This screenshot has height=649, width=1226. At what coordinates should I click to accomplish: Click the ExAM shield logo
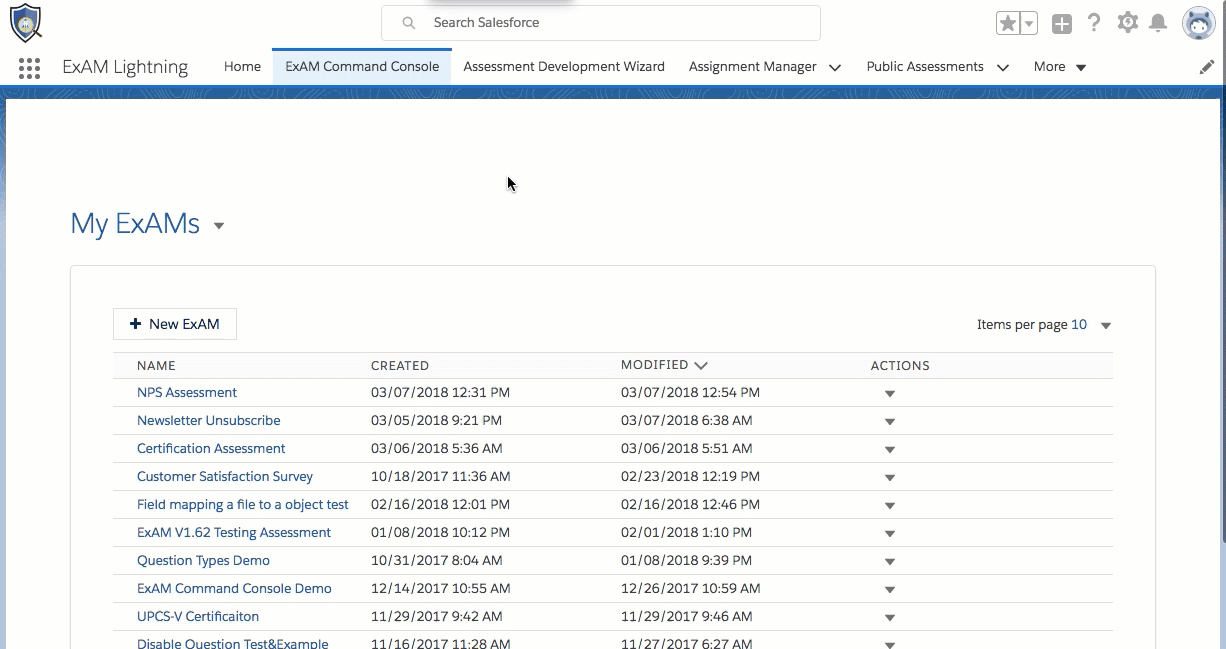coord(25,23)
